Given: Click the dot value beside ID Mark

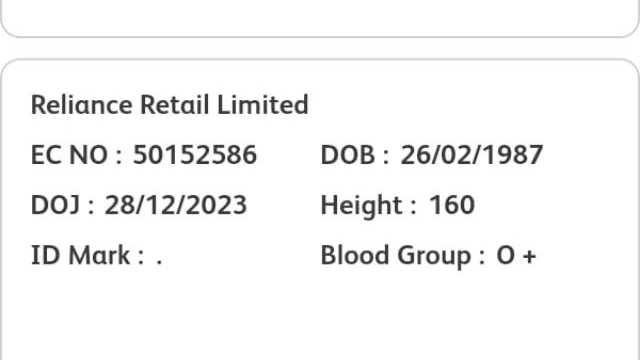Looking at the screenshot, I should click(159, 262).
